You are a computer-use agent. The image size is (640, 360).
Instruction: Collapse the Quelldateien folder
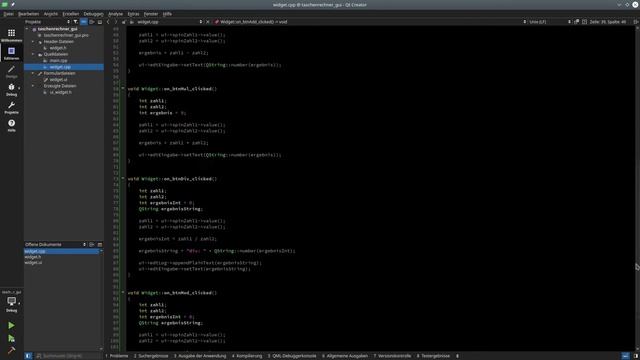[33, 54]
